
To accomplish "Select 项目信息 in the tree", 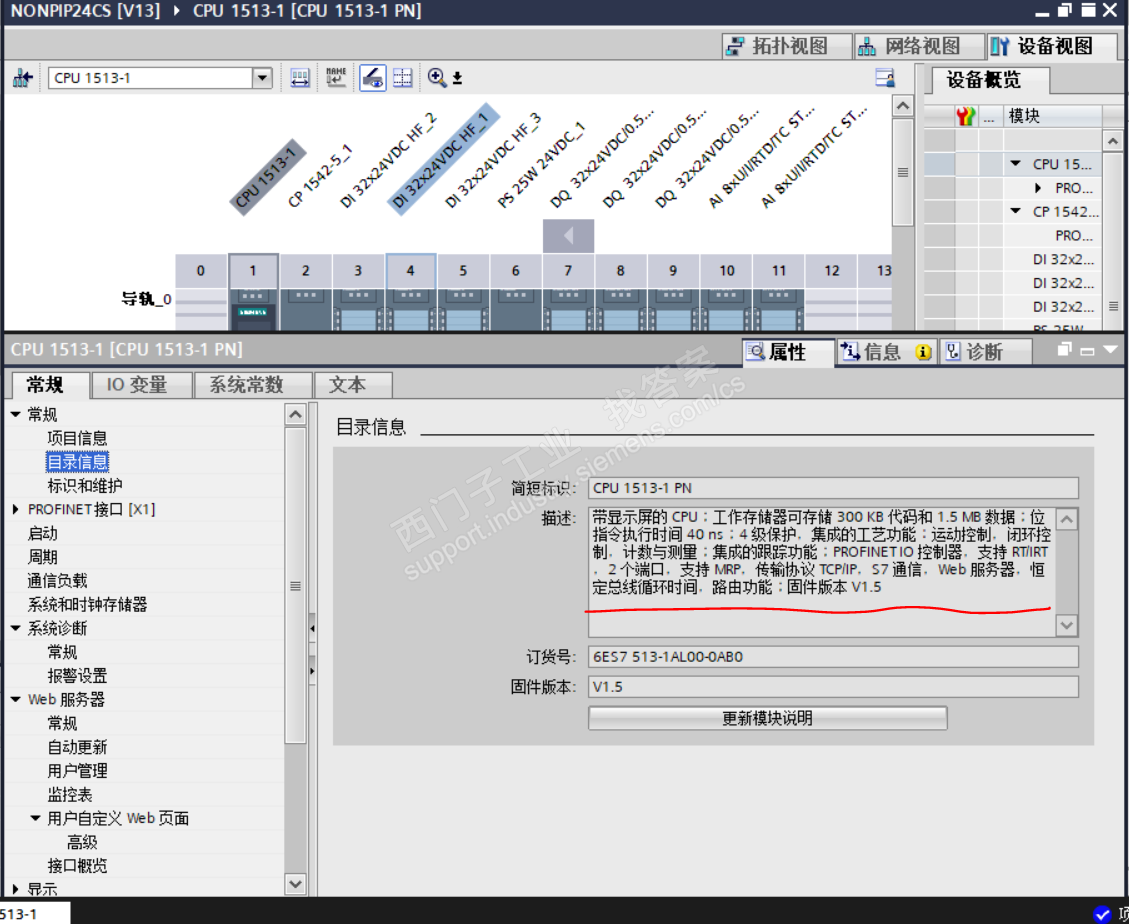I will pyautogui.click(x=77, y=438).
